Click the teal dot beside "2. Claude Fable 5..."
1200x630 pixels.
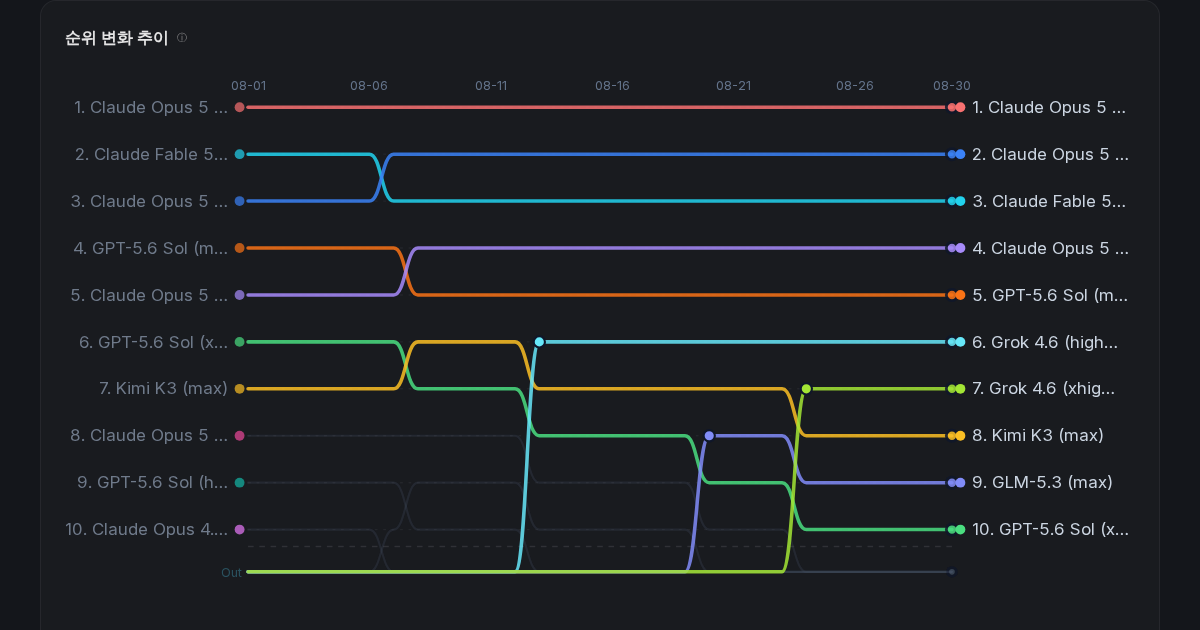pos(239,154)
